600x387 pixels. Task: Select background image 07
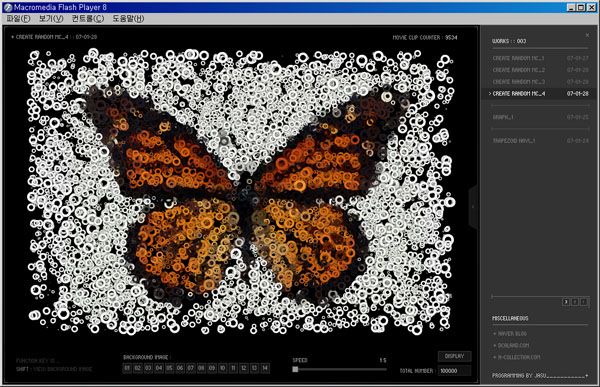pos(191,368)
